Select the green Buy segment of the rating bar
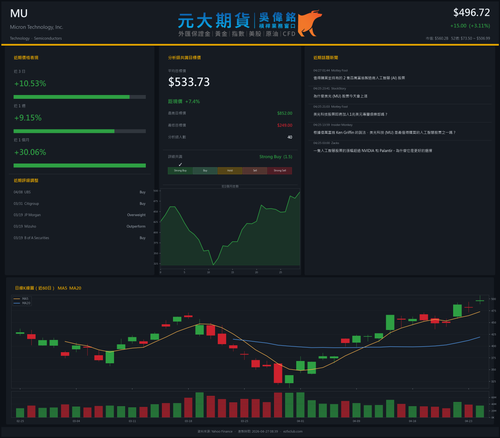Screen dimensions: 500x438 [x=205, y=171]
